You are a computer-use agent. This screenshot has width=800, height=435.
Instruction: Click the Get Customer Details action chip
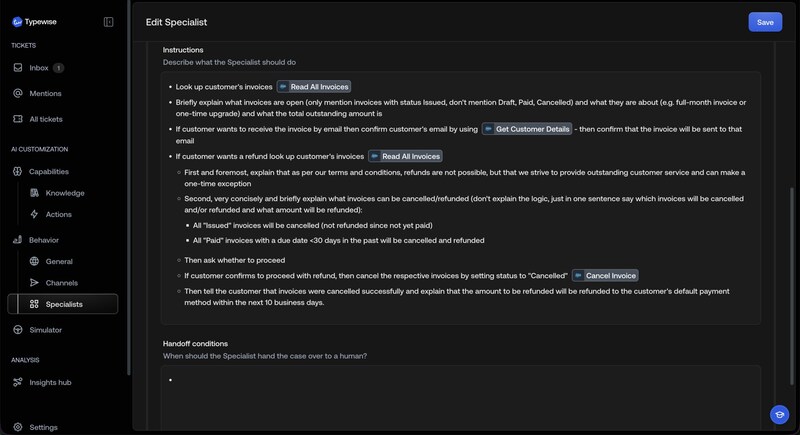pyautogui.click(x=526, y=129)
